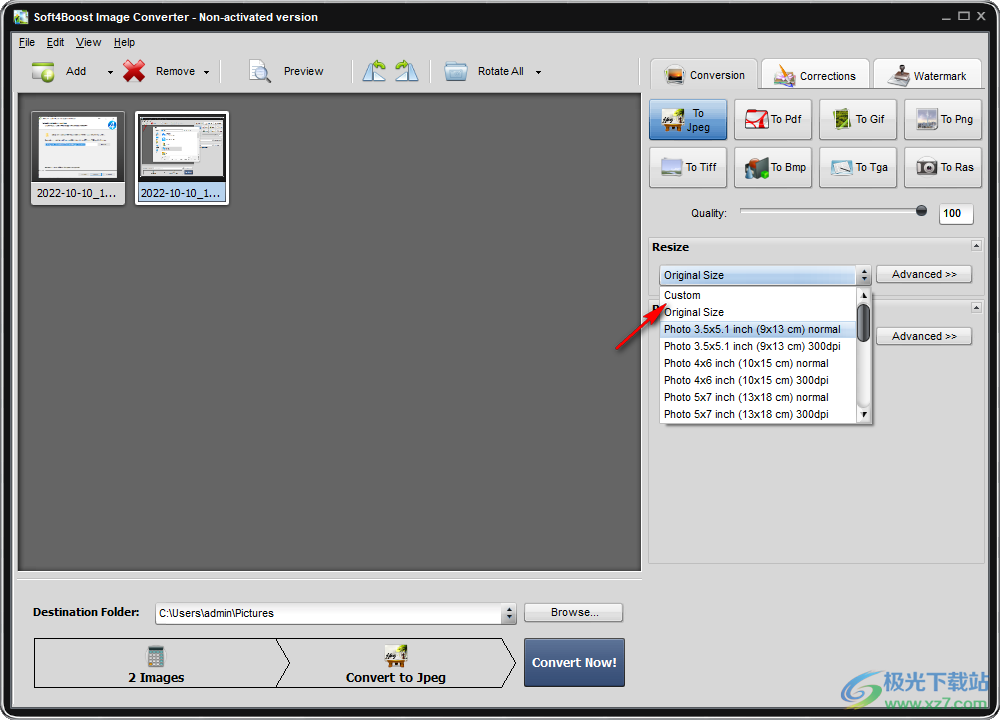Screen dimensions: 1000x720
Task: Open the View menu
Action: coord(88,42)
